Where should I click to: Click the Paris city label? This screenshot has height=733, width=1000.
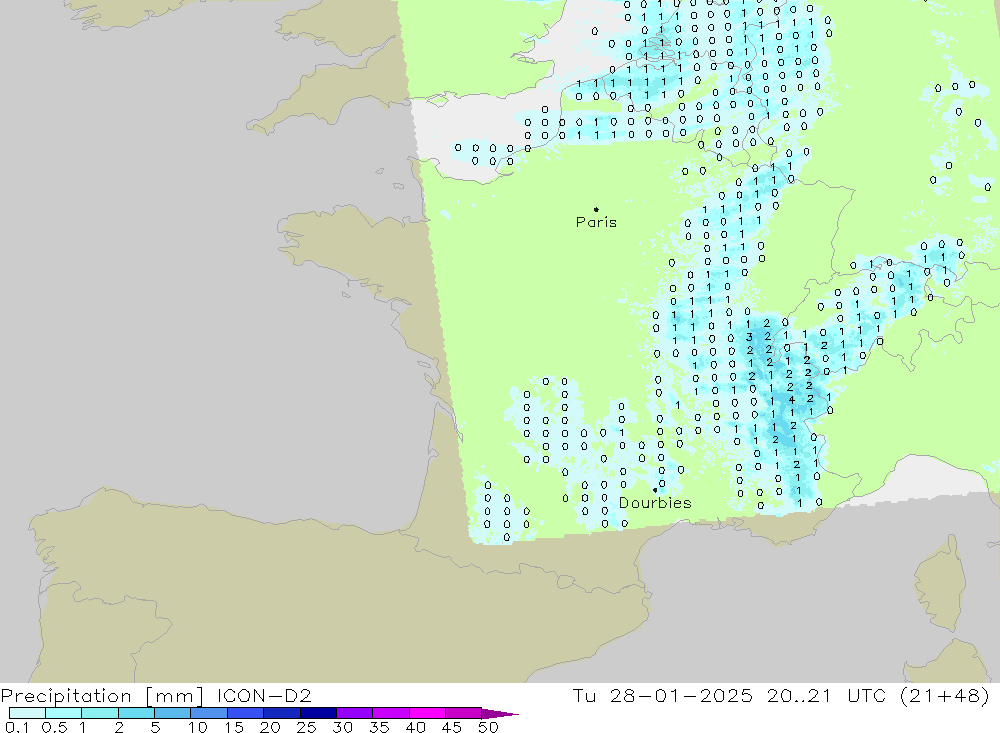point(596,222)
